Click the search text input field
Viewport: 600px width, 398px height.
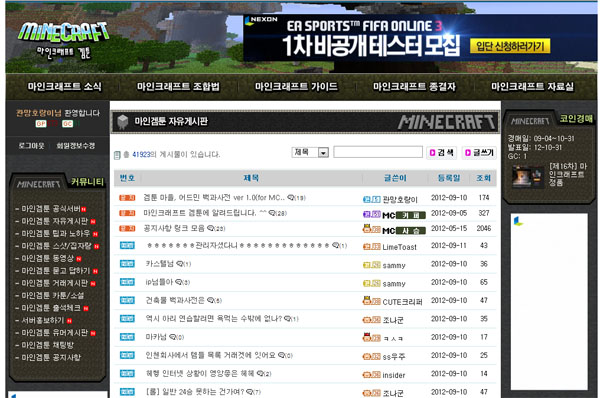coord(378,152)
